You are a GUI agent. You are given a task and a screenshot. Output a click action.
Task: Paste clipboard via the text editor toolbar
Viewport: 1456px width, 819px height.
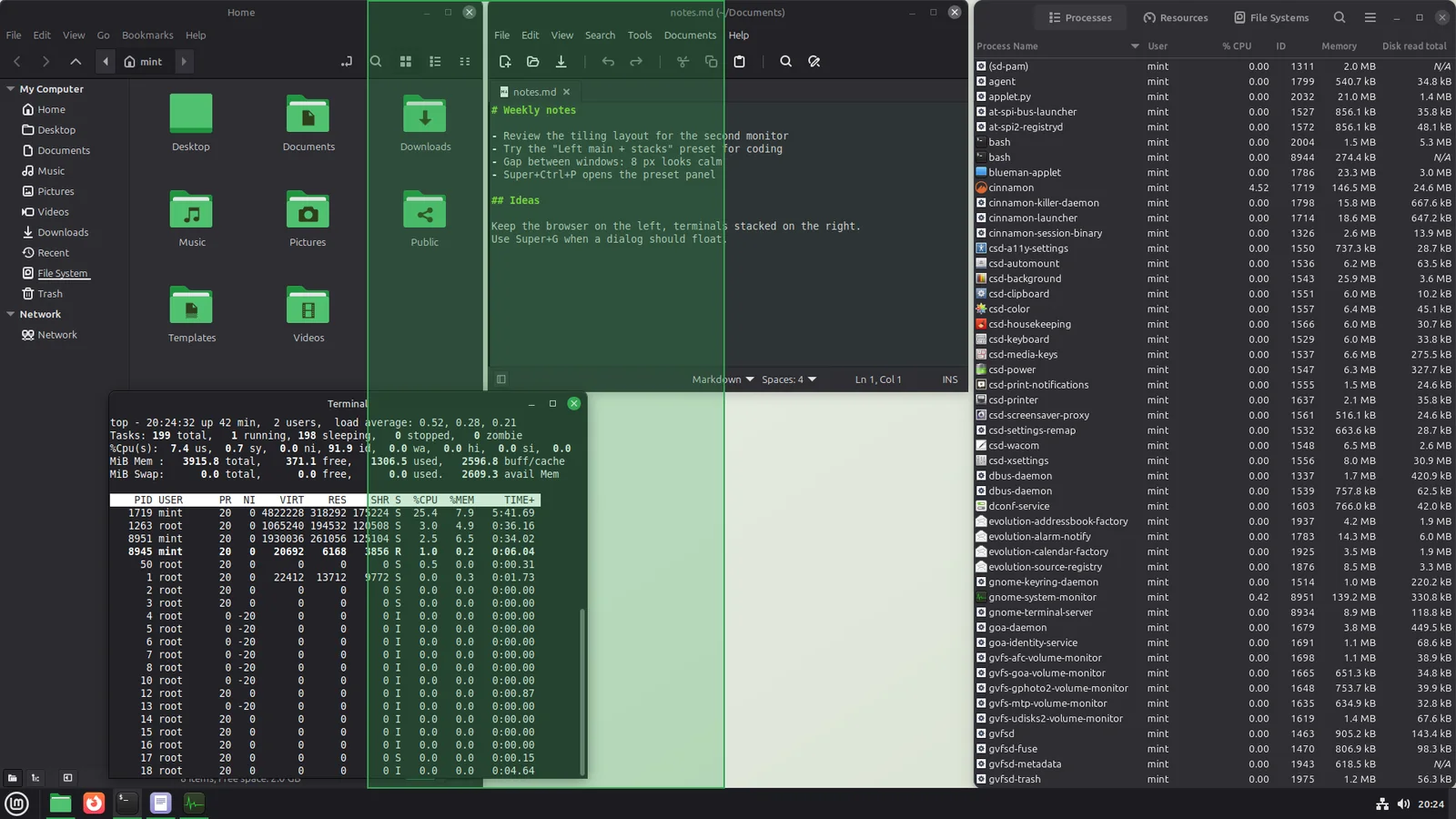tap(740, 62)
